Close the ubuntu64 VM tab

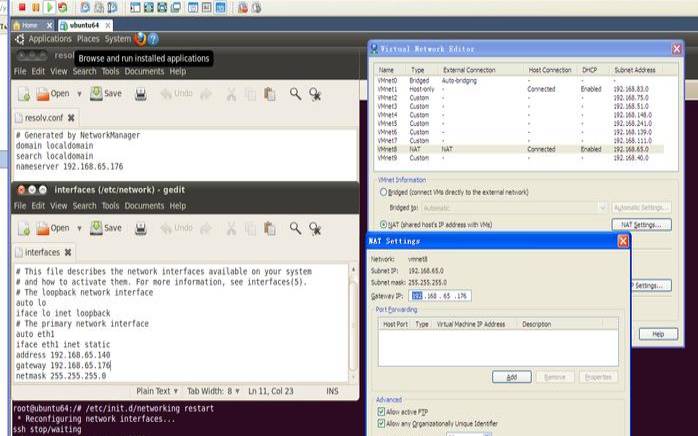(x=107, y=25)
